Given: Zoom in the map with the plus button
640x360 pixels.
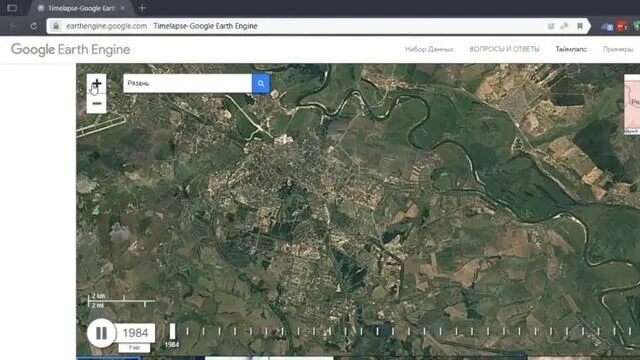Looking at the screenshot, I should [x=97, y=84].
